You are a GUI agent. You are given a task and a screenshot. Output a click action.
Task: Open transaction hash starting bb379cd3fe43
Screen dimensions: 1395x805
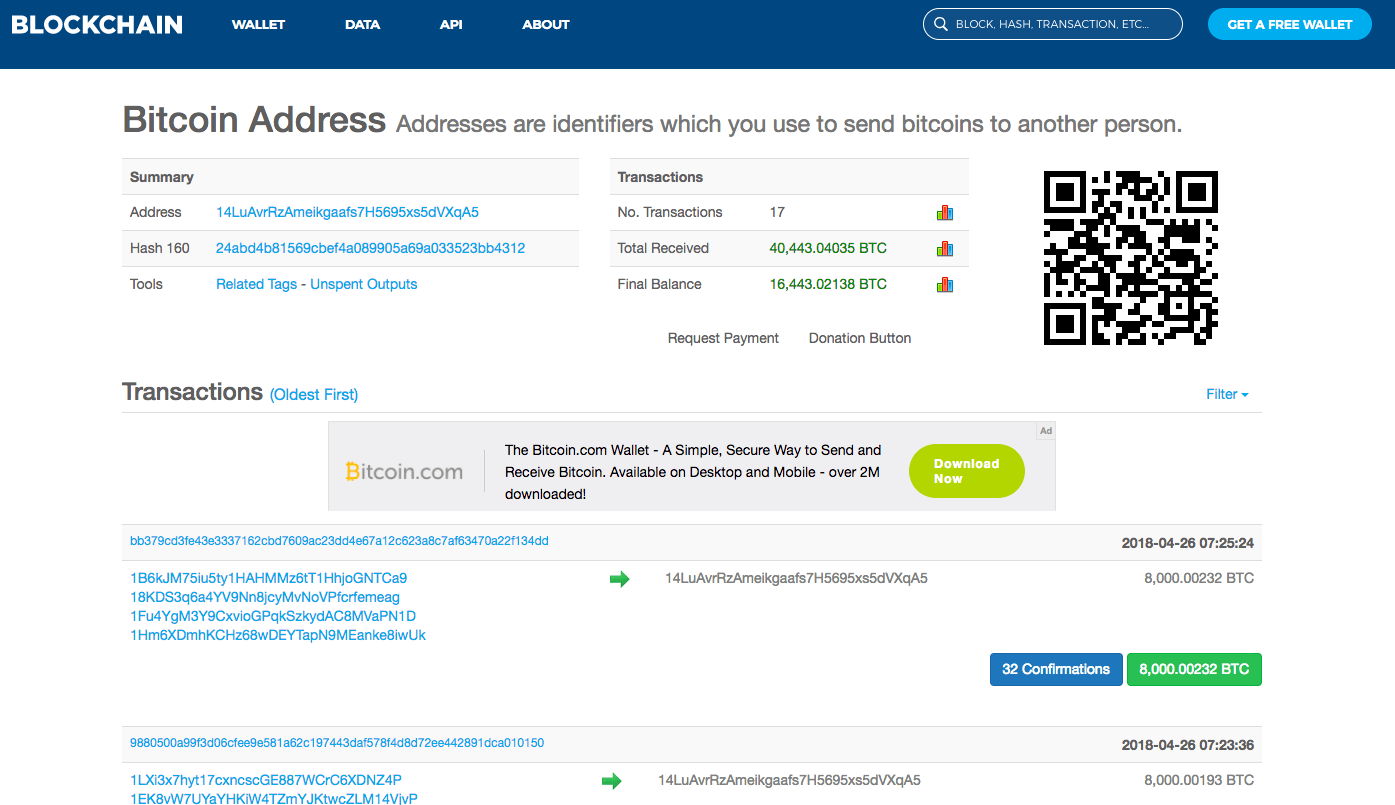click(339, 541)
